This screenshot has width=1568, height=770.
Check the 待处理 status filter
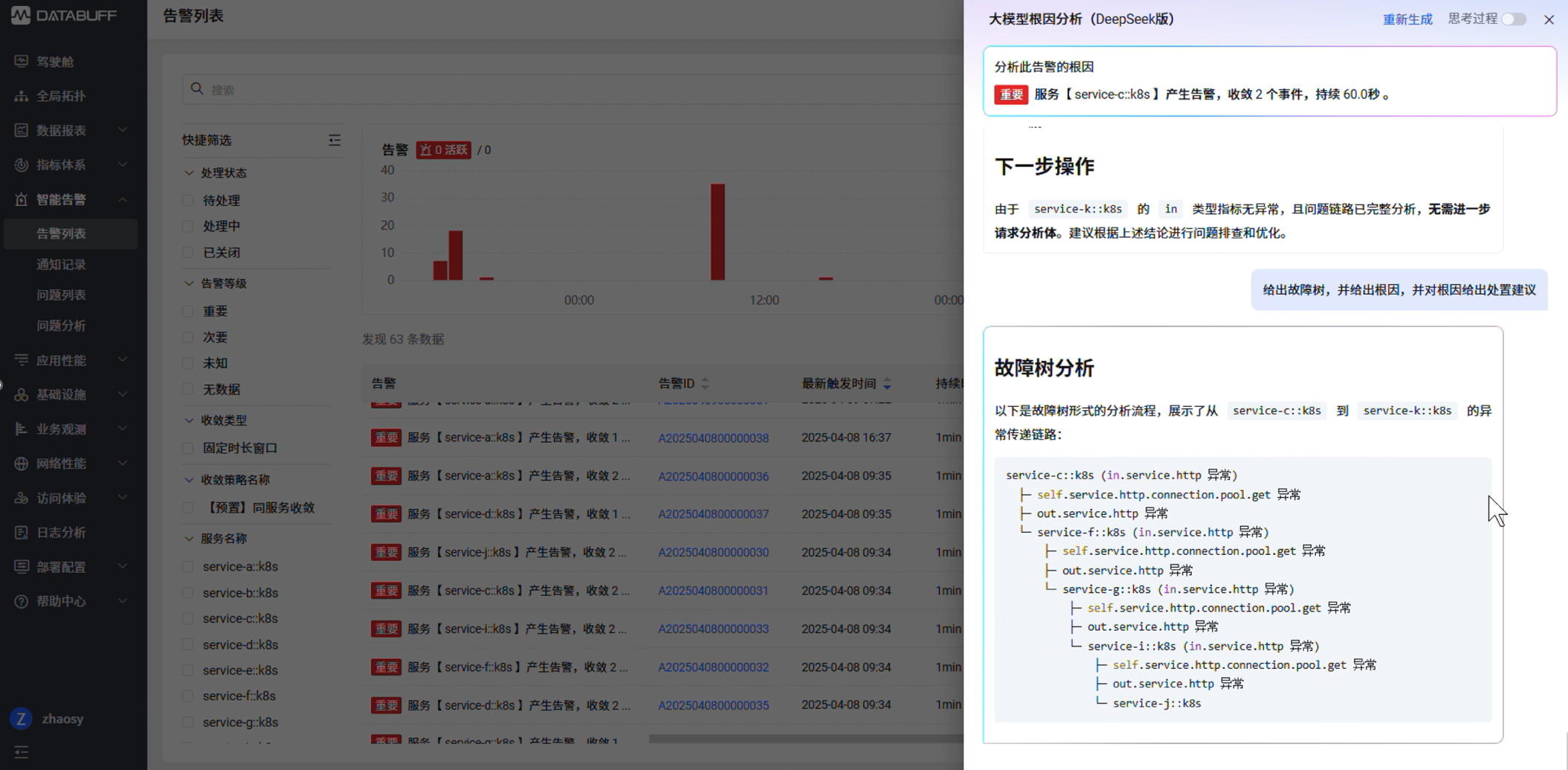coord(188,200)
